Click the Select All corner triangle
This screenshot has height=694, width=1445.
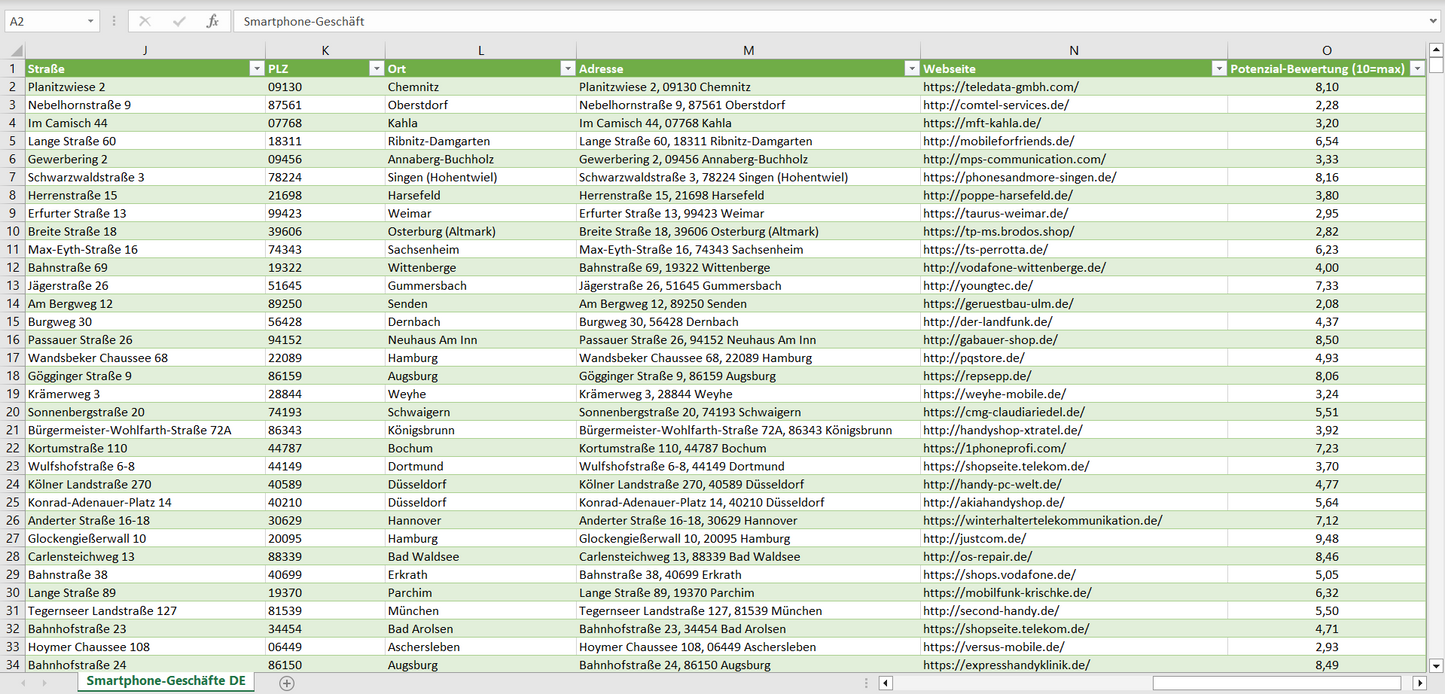pos(14,51)
